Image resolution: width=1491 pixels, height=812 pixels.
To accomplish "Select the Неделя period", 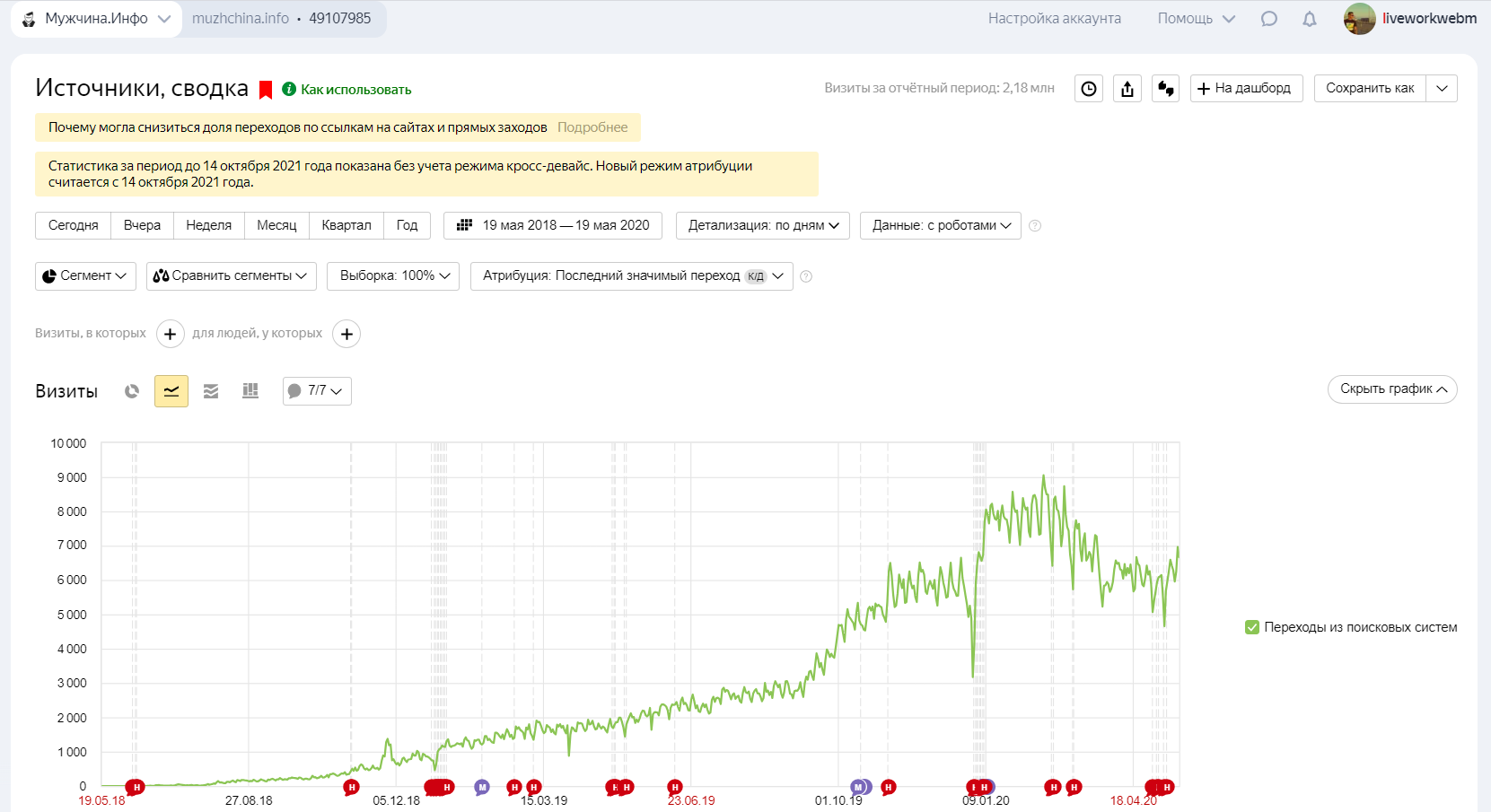I will pyautogui.click(x=209, y=225).
